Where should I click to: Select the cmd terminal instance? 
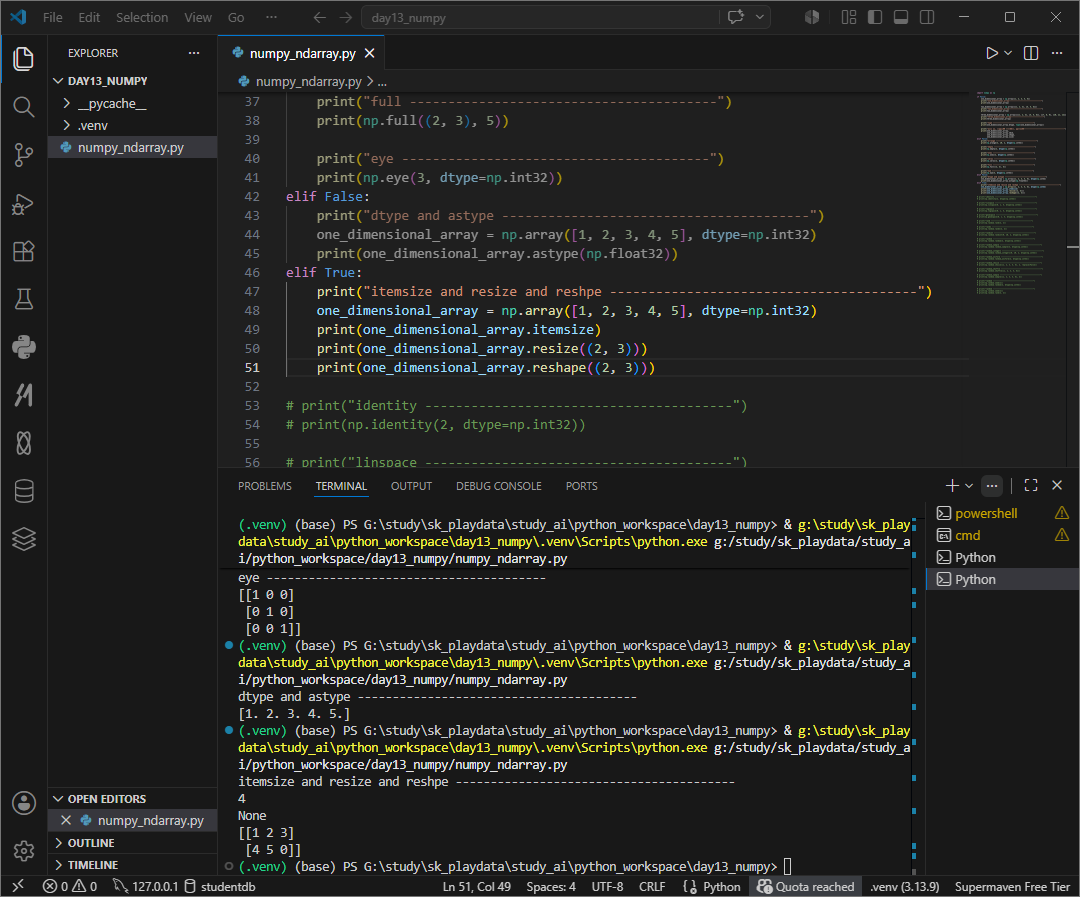pyautogui.click(x=1003, y=535)
